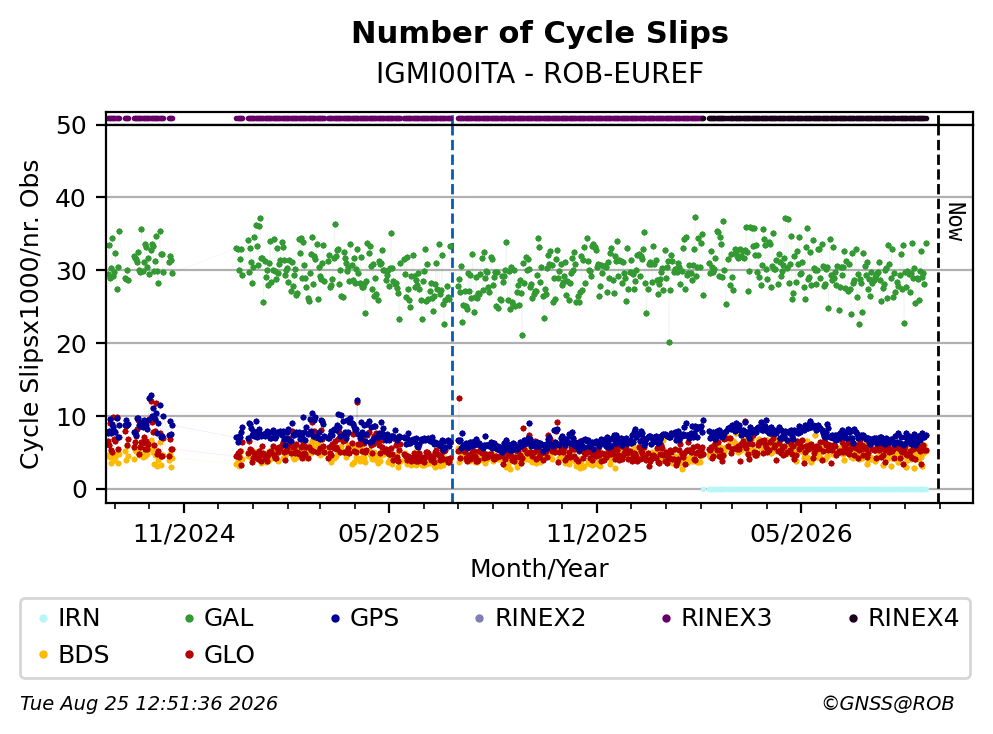The height and width of the screenshot is (734, 993).
Task: Click the RINEX2 legend marker
Action: pos(479,618)
